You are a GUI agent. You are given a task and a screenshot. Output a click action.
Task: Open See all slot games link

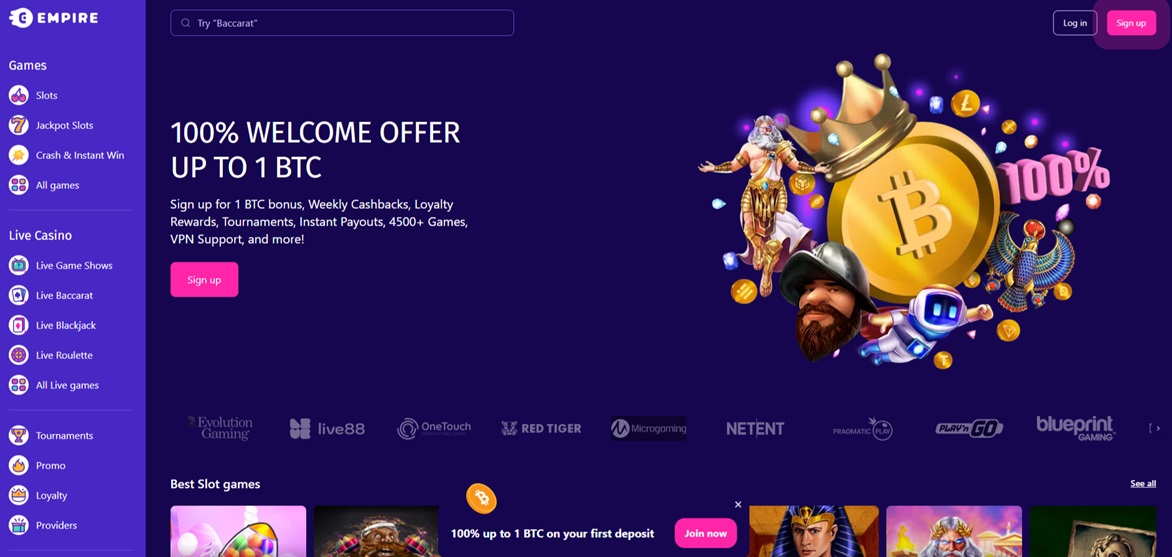coord(1143,484)
